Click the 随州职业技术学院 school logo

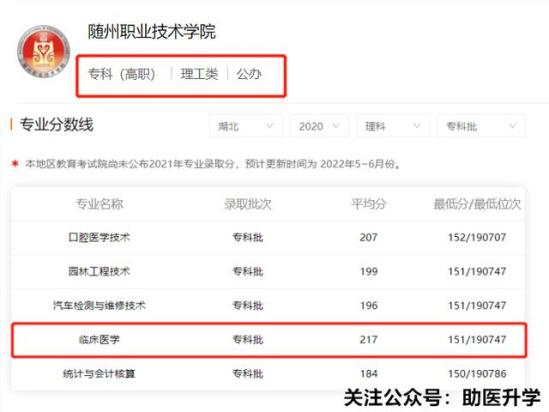click(43, 51)
